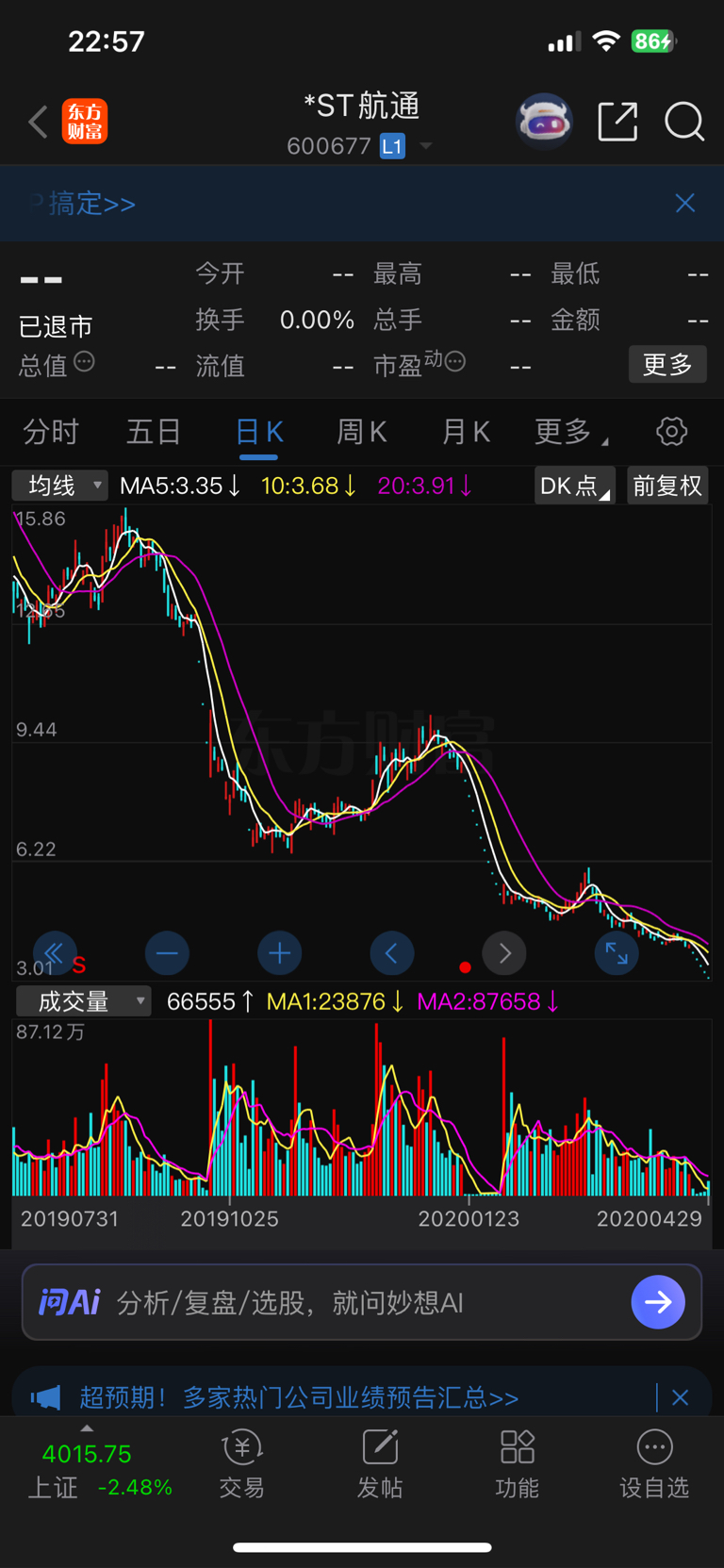Select 日K chart tab
This screenshot has width=724, height=1568.
(258, 432)
